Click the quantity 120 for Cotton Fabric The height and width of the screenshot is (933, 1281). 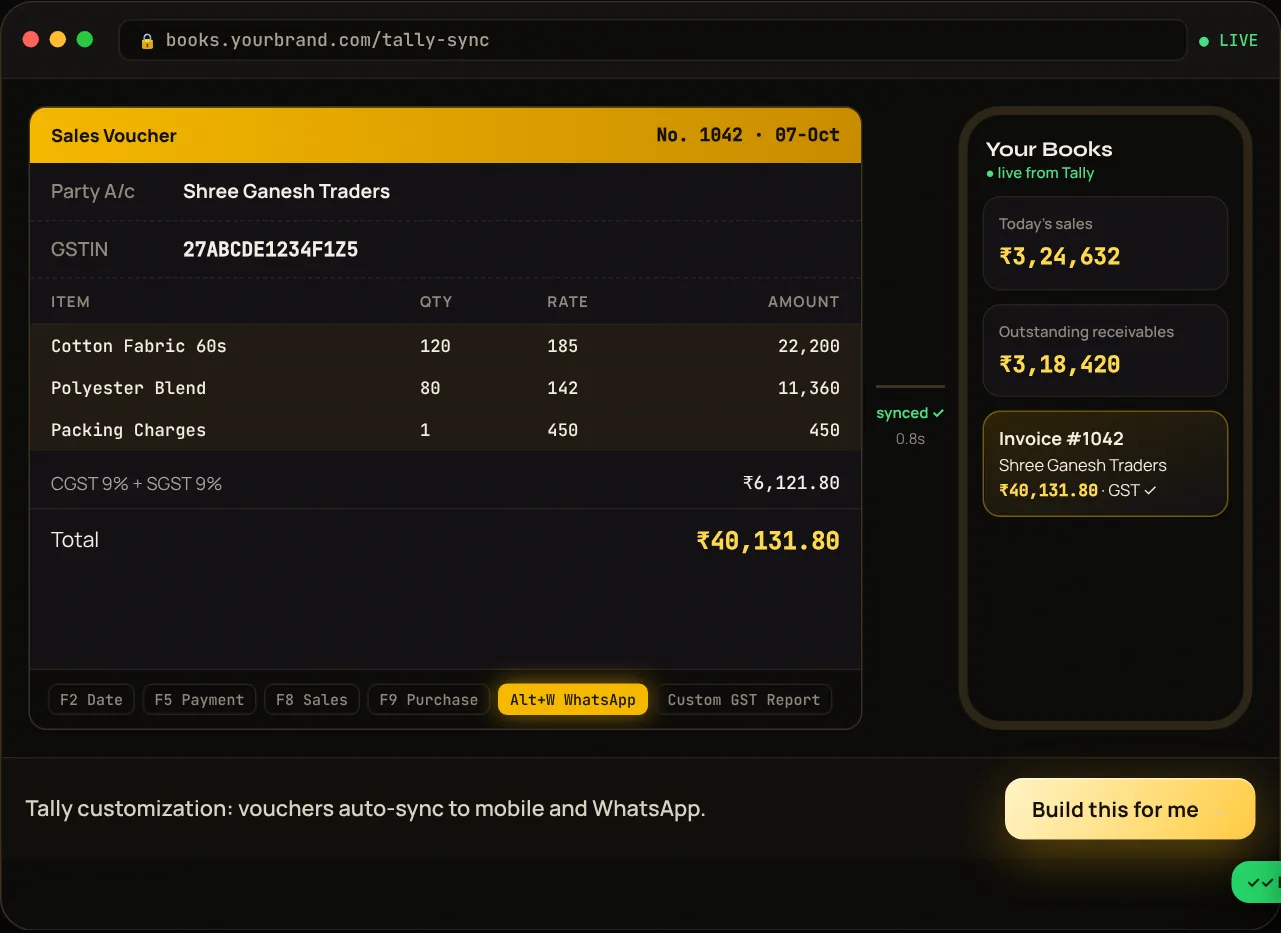pyautogui.click(x=435, y=346)
